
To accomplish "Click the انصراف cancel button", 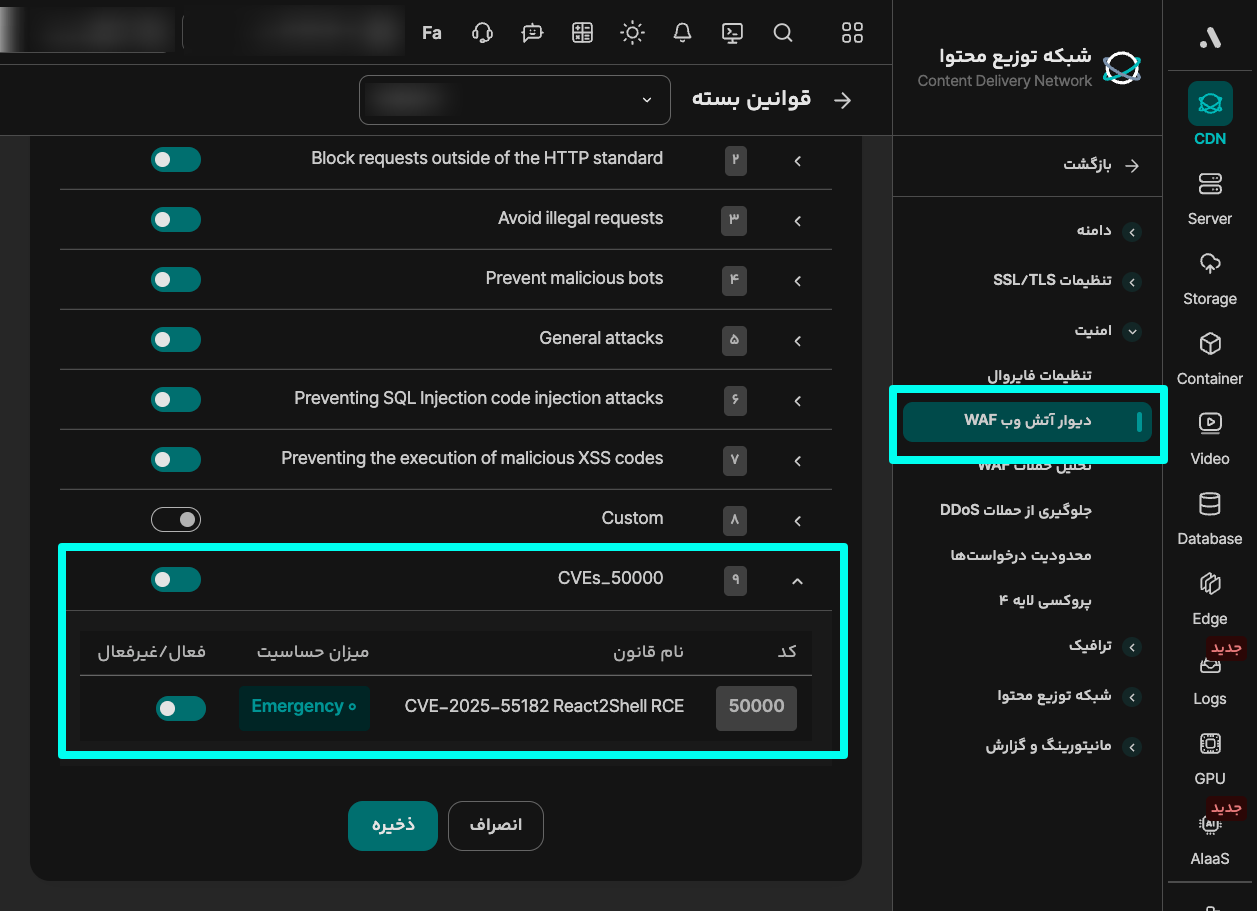I will (x=496, y=826).
